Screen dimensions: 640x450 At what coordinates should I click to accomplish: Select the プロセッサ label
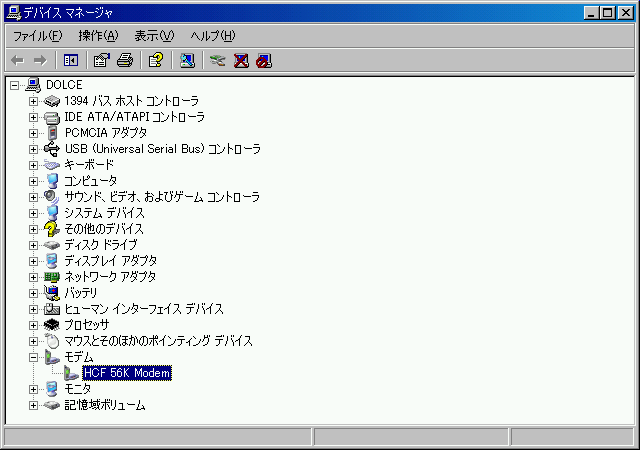pos(87,325)
